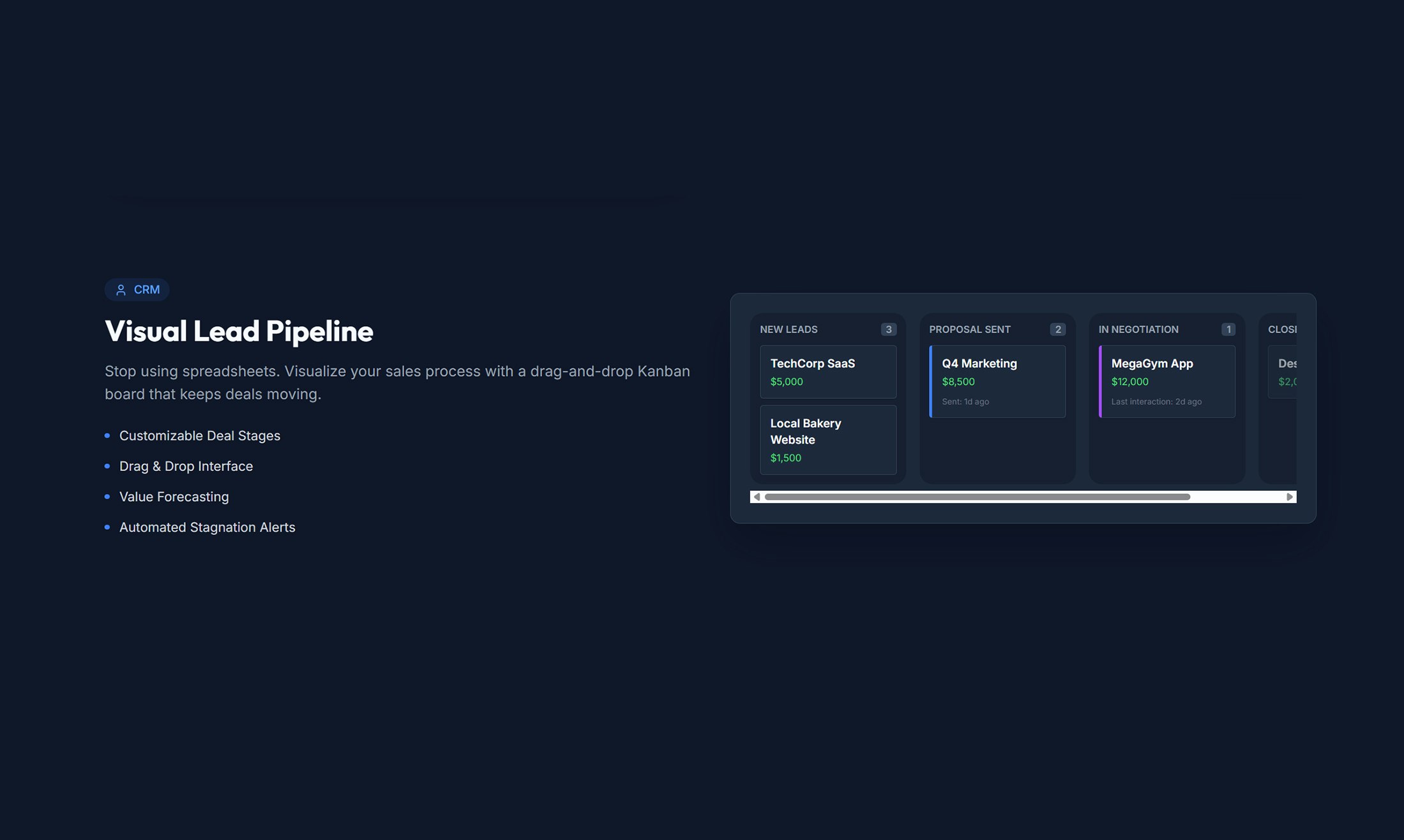Click the scrollbar right arrow
1404x840 pixels.
pos(1289,497)
